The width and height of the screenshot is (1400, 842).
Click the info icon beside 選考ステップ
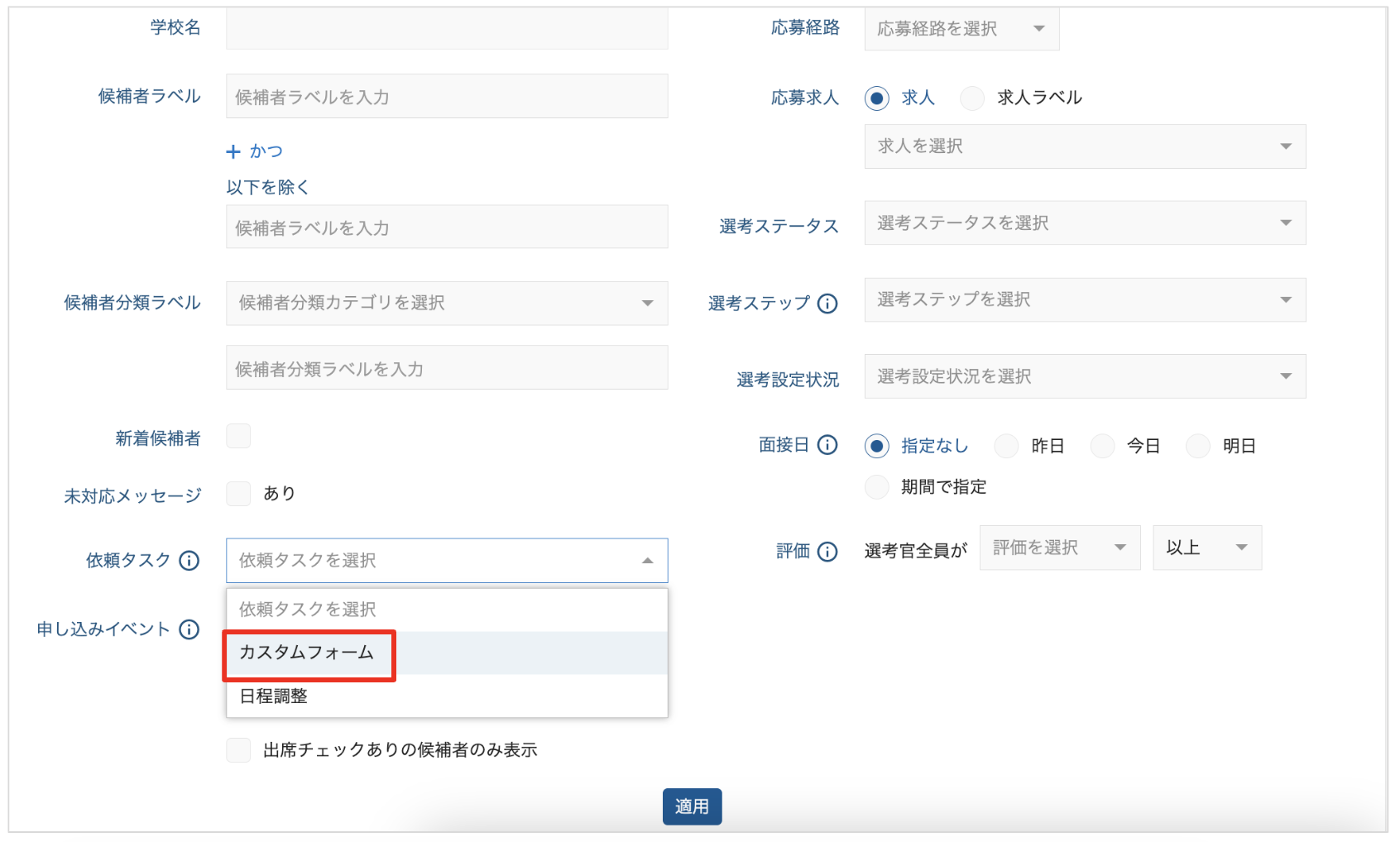(x=827, y=304)
